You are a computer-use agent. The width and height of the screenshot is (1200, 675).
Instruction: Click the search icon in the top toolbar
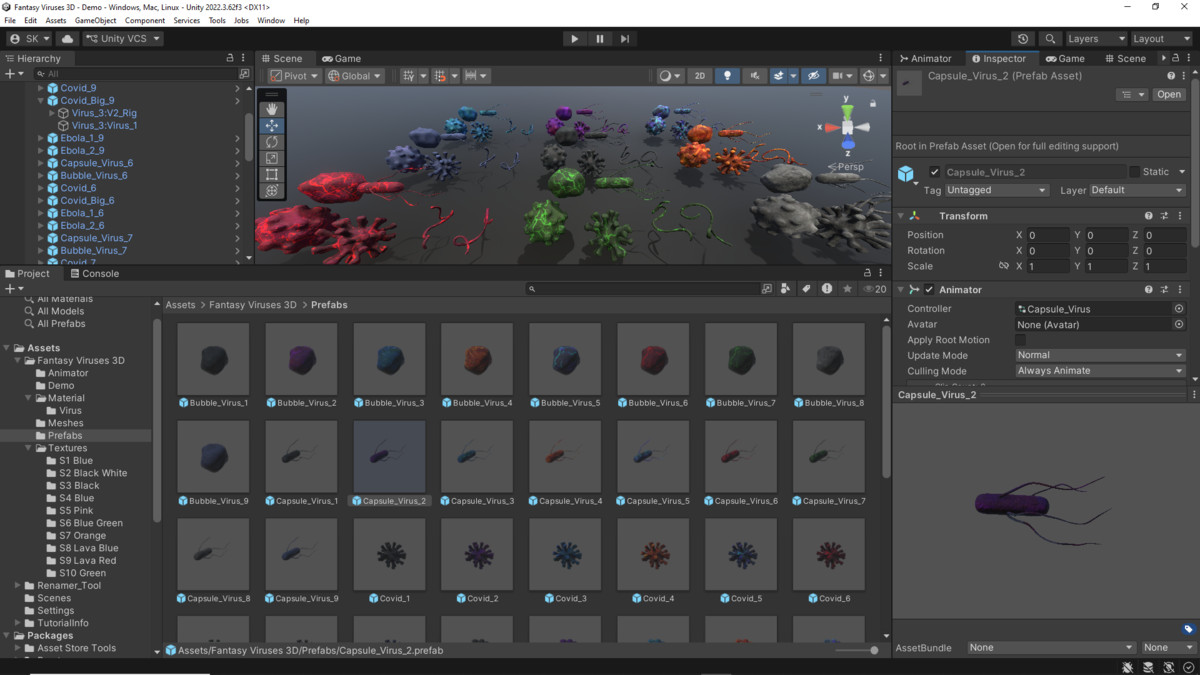[1050, 38]
